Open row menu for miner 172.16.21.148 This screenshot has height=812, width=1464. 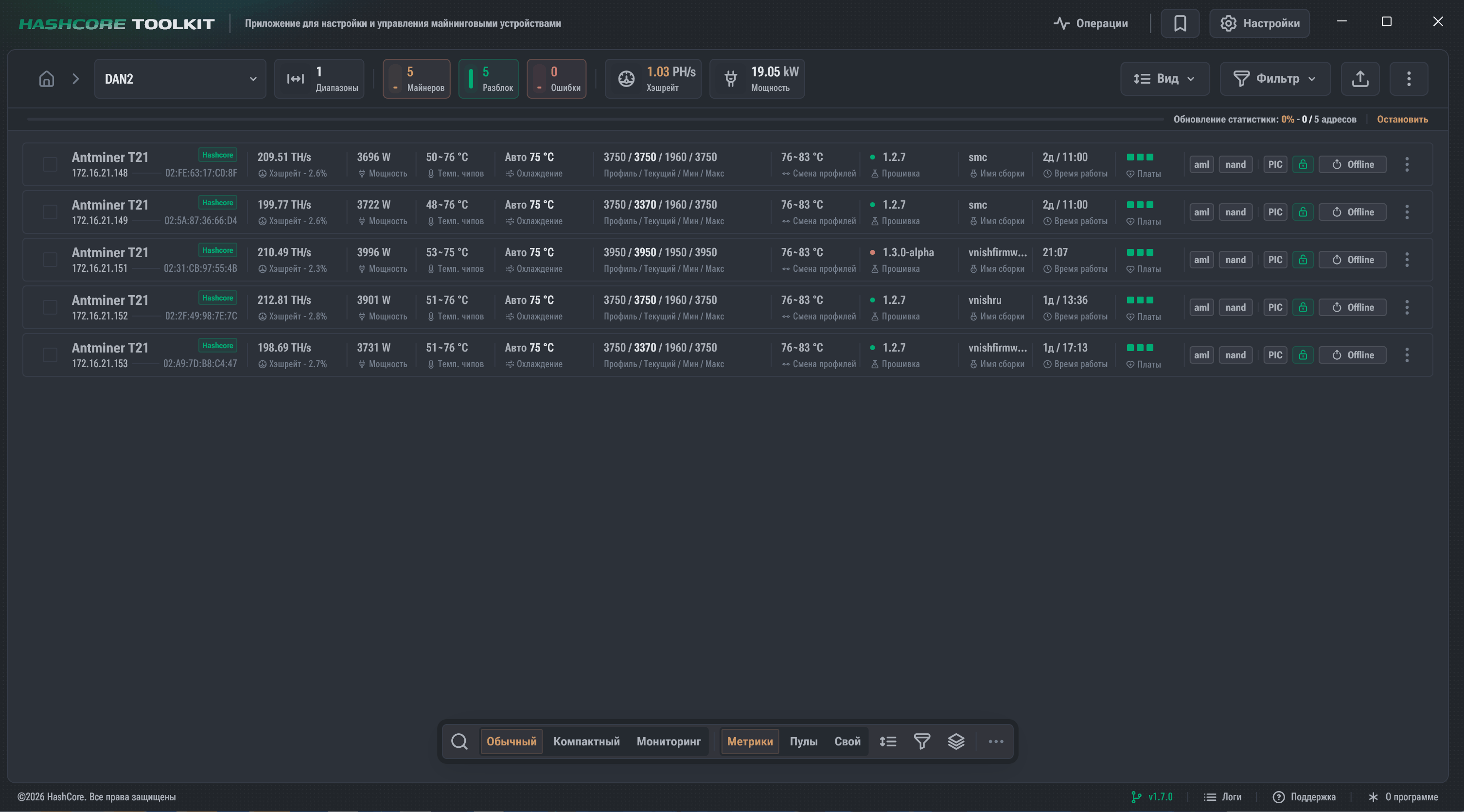click(x=1407, y=165)
